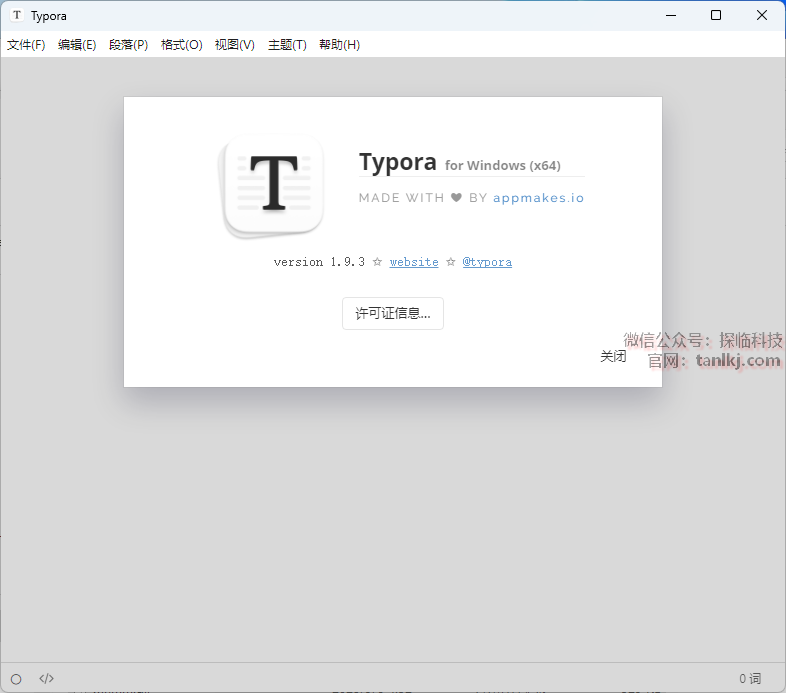Minimize the Typora window
786x693 pixels.
(669, 15)
